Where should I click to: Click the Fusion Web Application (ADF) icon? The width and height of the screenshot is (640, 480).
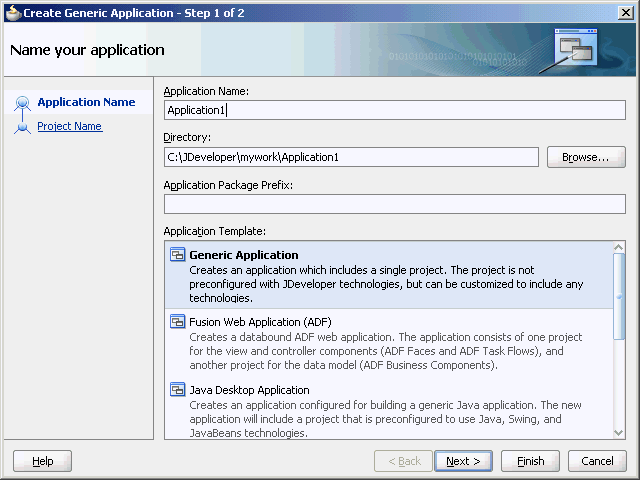(177, 322)
